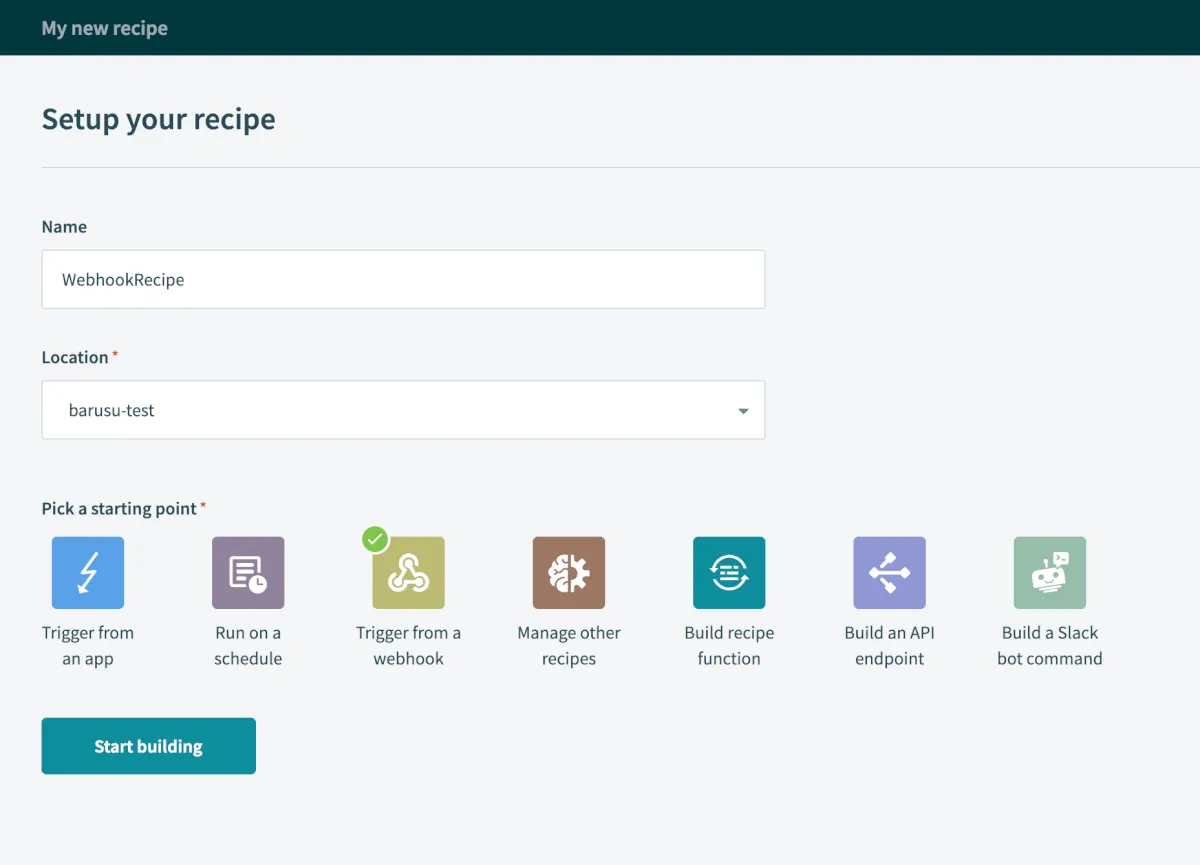Choose the Build recipe function icon
The height and width of the screenshot is (865, 1200).
(729, 573)
